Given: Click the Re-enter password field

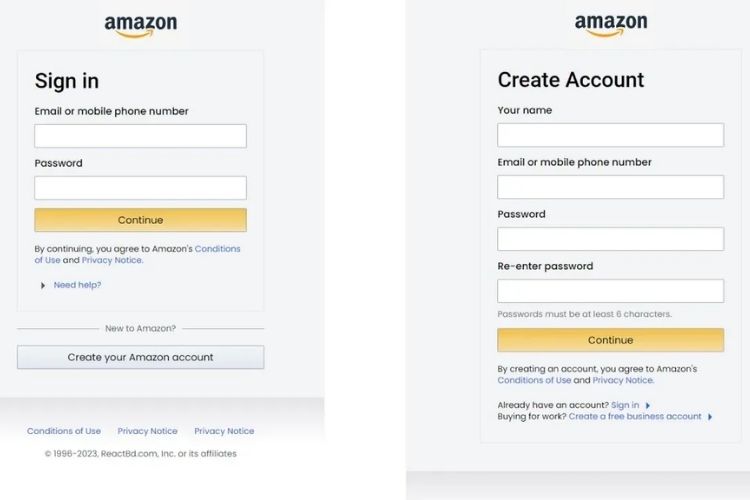Looking at the screenshot, I should point(610,291).
